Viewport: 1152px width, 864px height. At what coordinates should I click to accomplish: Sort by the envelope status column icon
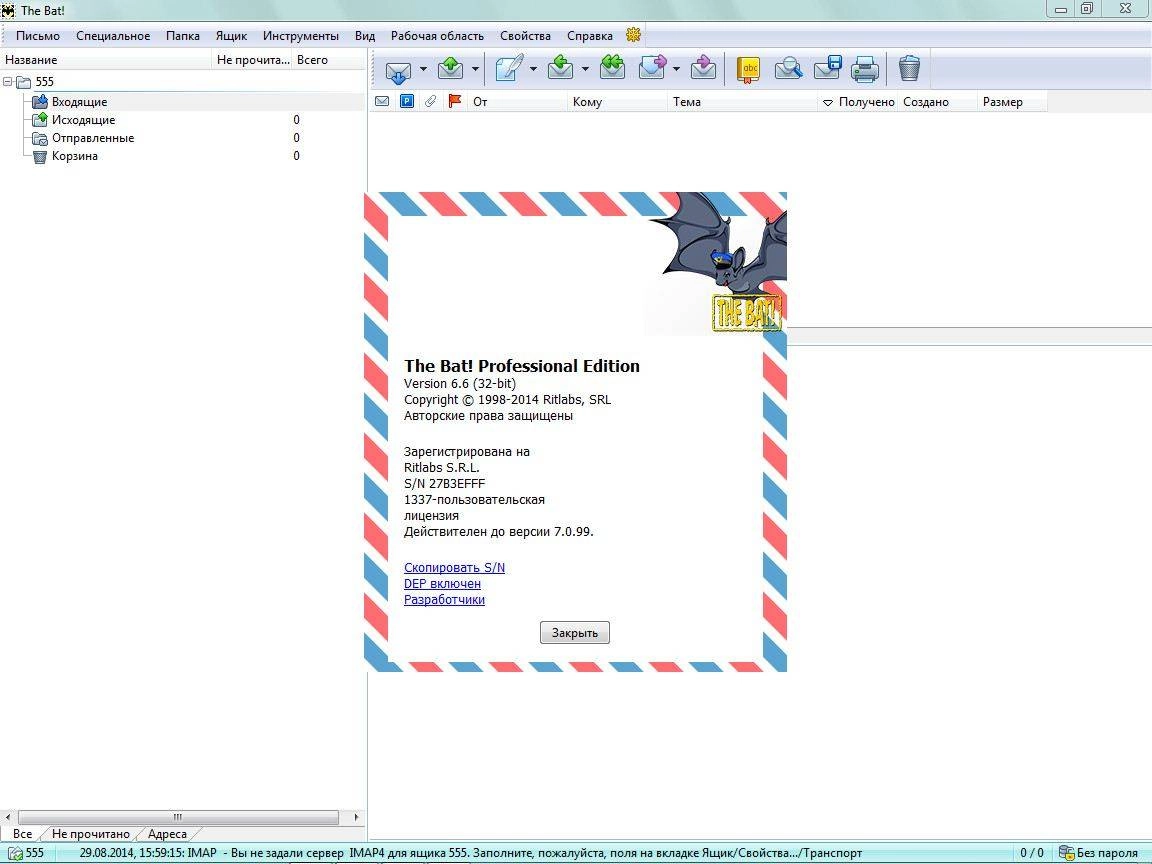pos(382,101)
